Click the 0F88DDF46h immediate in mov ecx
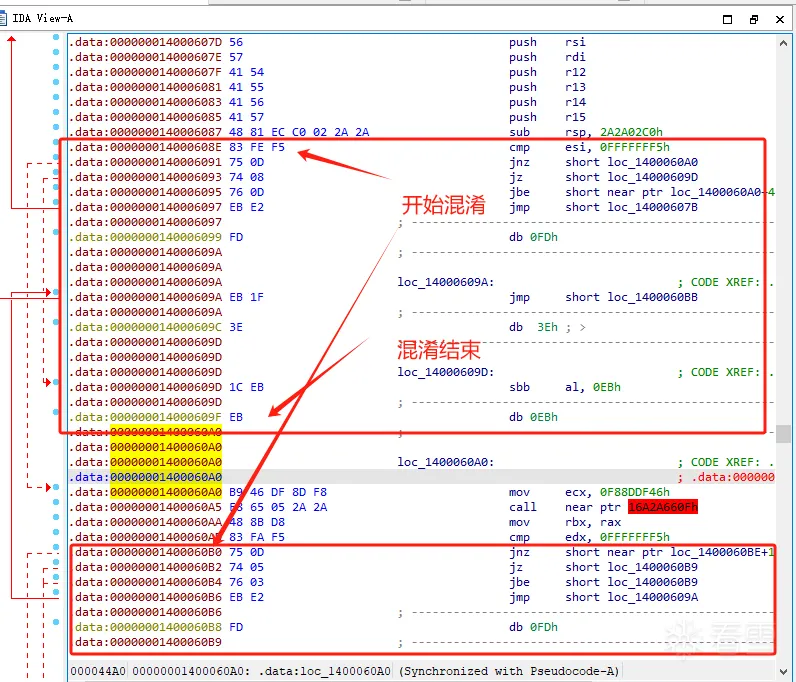 635,492
